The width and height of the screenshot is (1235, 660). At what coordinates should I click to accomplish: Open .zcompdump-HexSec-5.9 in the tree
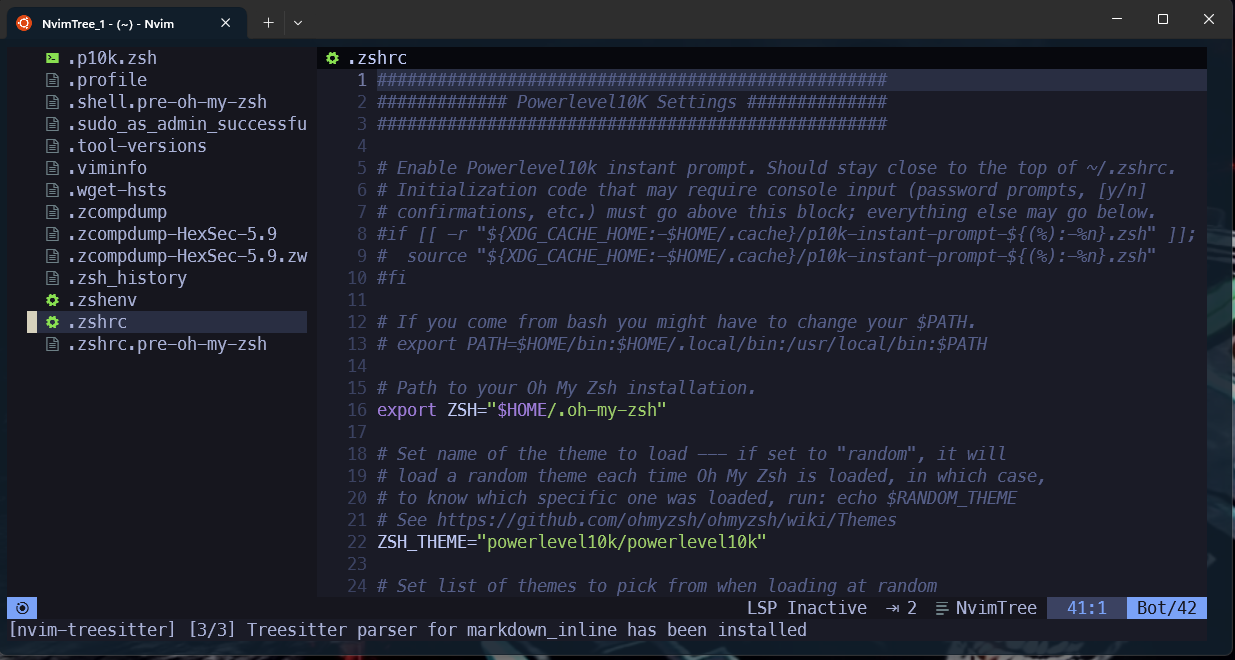point(172,234)
